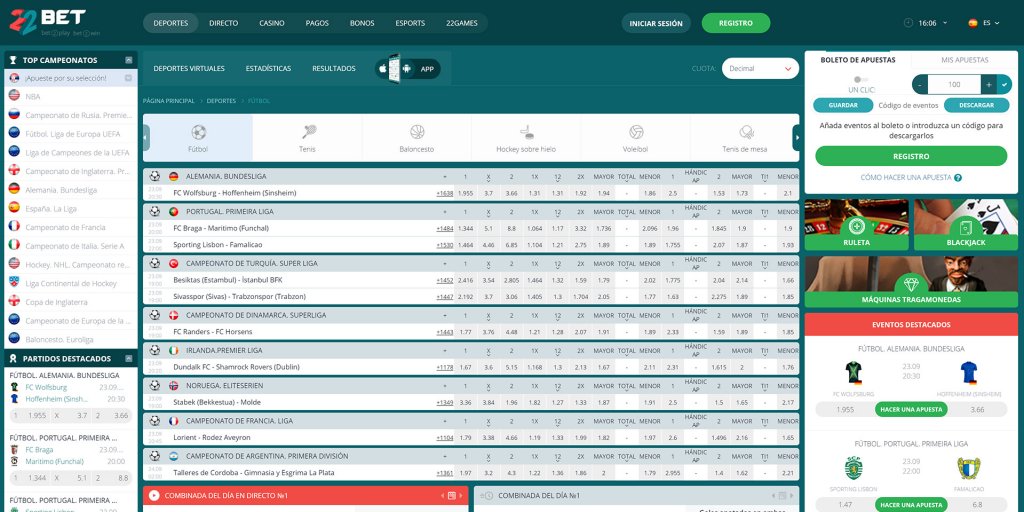Select the Tenis de mesa icon
Viewport: 1024px width, 512px height.
(746, 133)
